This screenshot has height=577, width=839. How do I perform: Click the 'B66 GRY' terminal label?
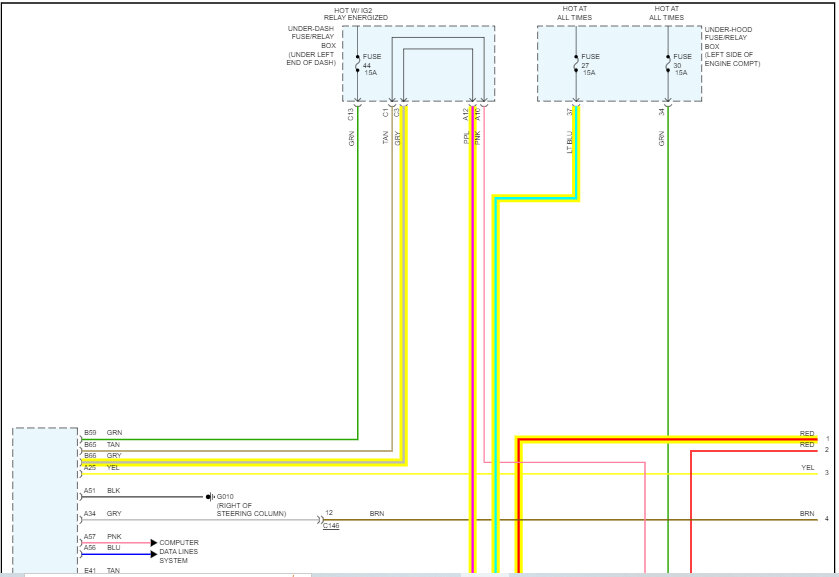tap(103, 455)
